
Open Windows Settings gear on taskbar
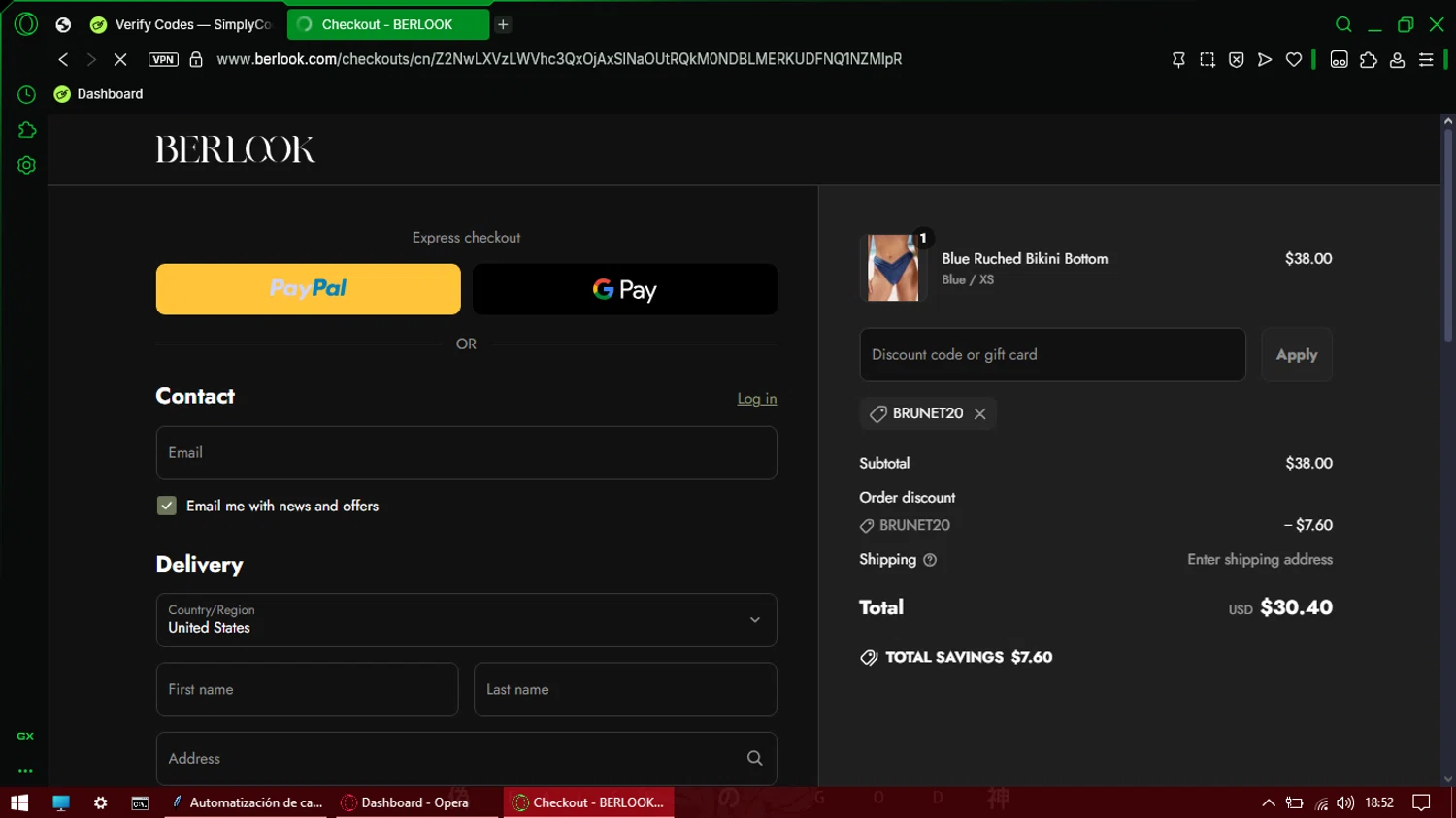(x=100, y=802)
